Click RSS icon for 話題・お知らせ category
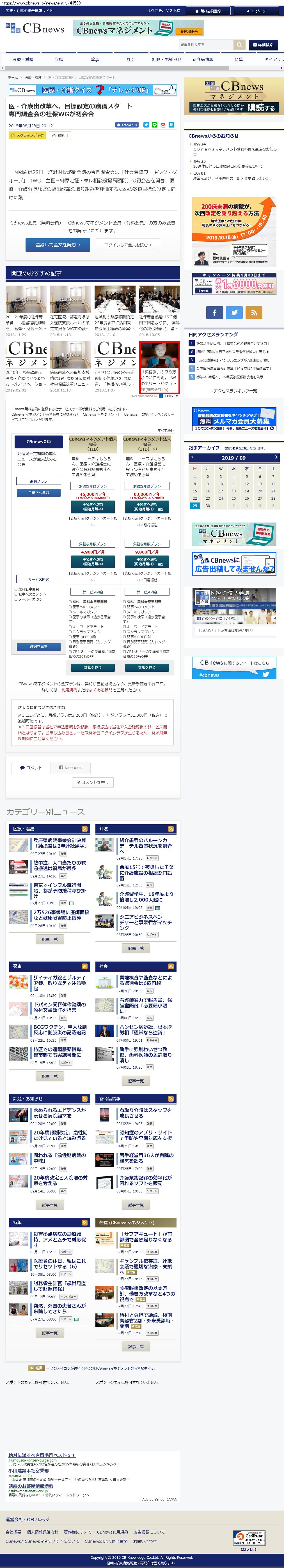The height and width of the screenshot is (1568, 284). [x=85, y=1099]
